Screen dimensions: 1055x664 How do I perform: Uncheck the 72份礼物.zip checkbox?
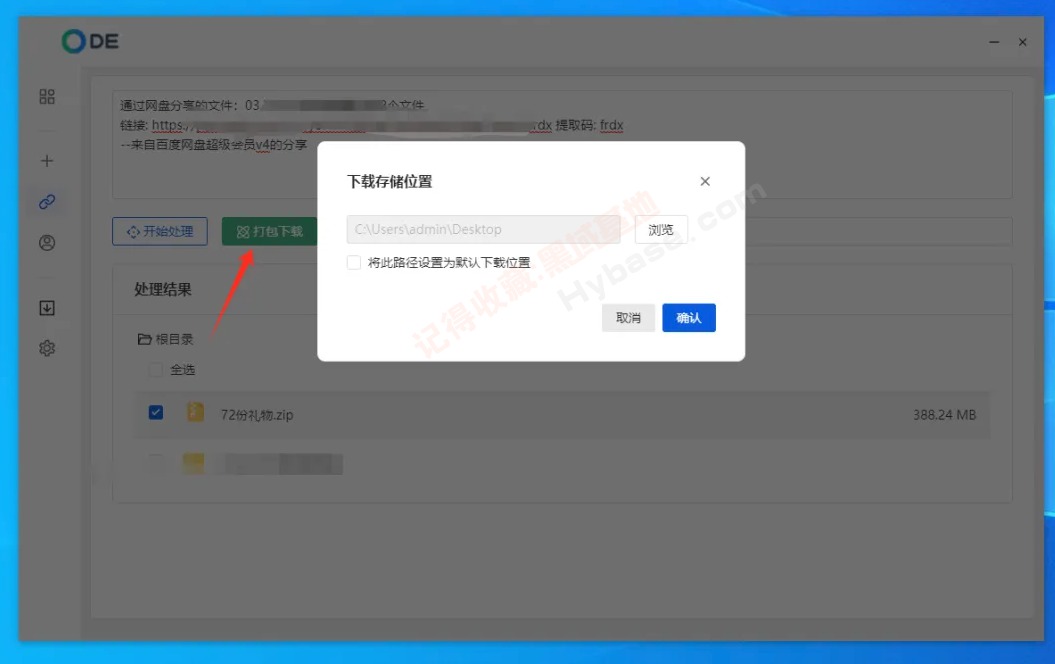tap(155, 412)
